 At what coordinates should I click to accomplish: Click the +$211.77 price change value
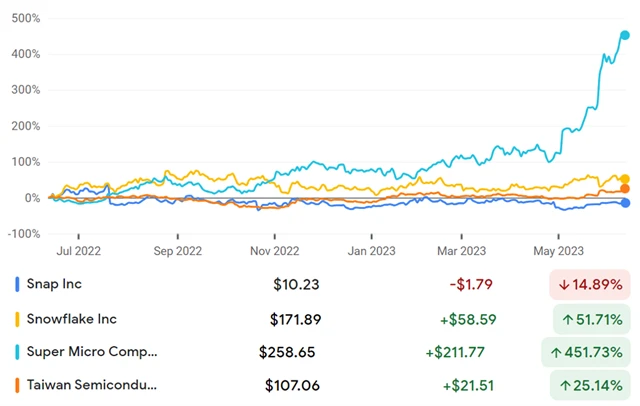[x=459, y=352]
